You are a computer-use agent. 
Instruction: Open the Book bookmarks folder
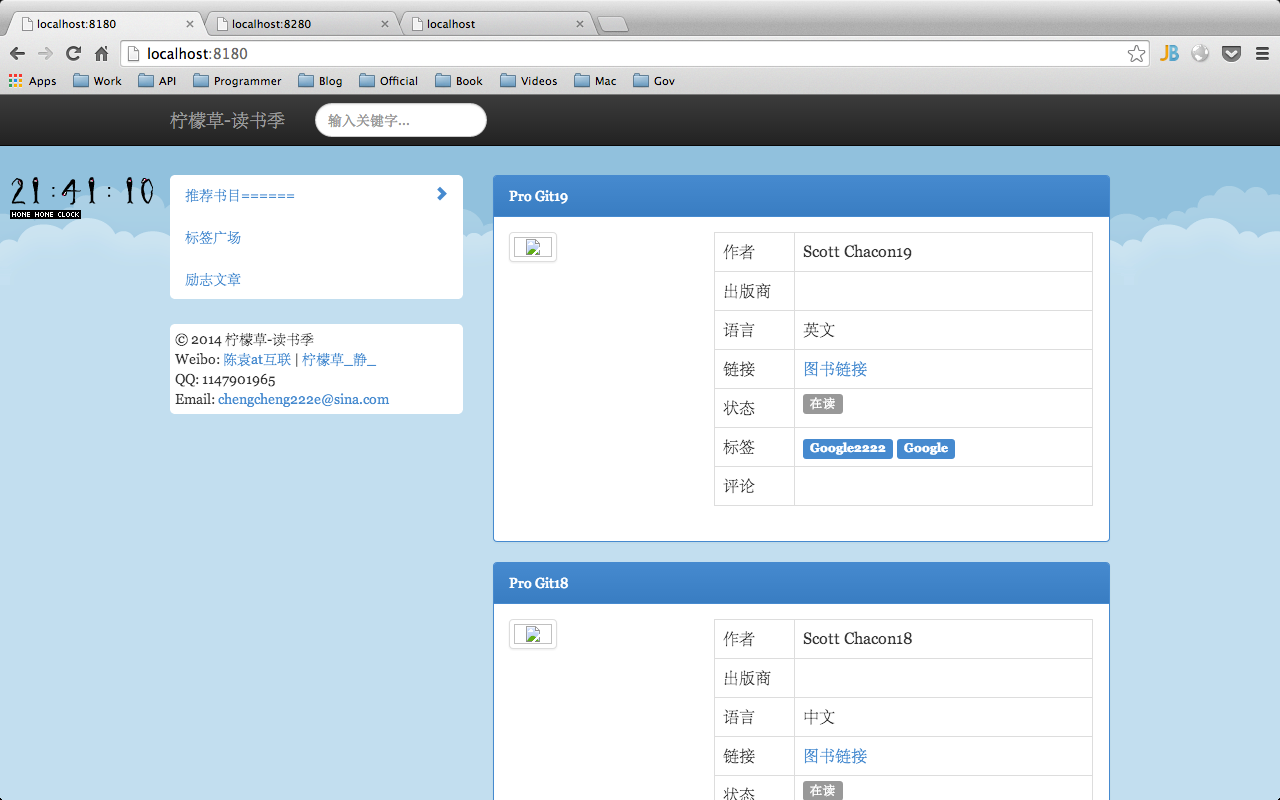[x=459, y=81]
